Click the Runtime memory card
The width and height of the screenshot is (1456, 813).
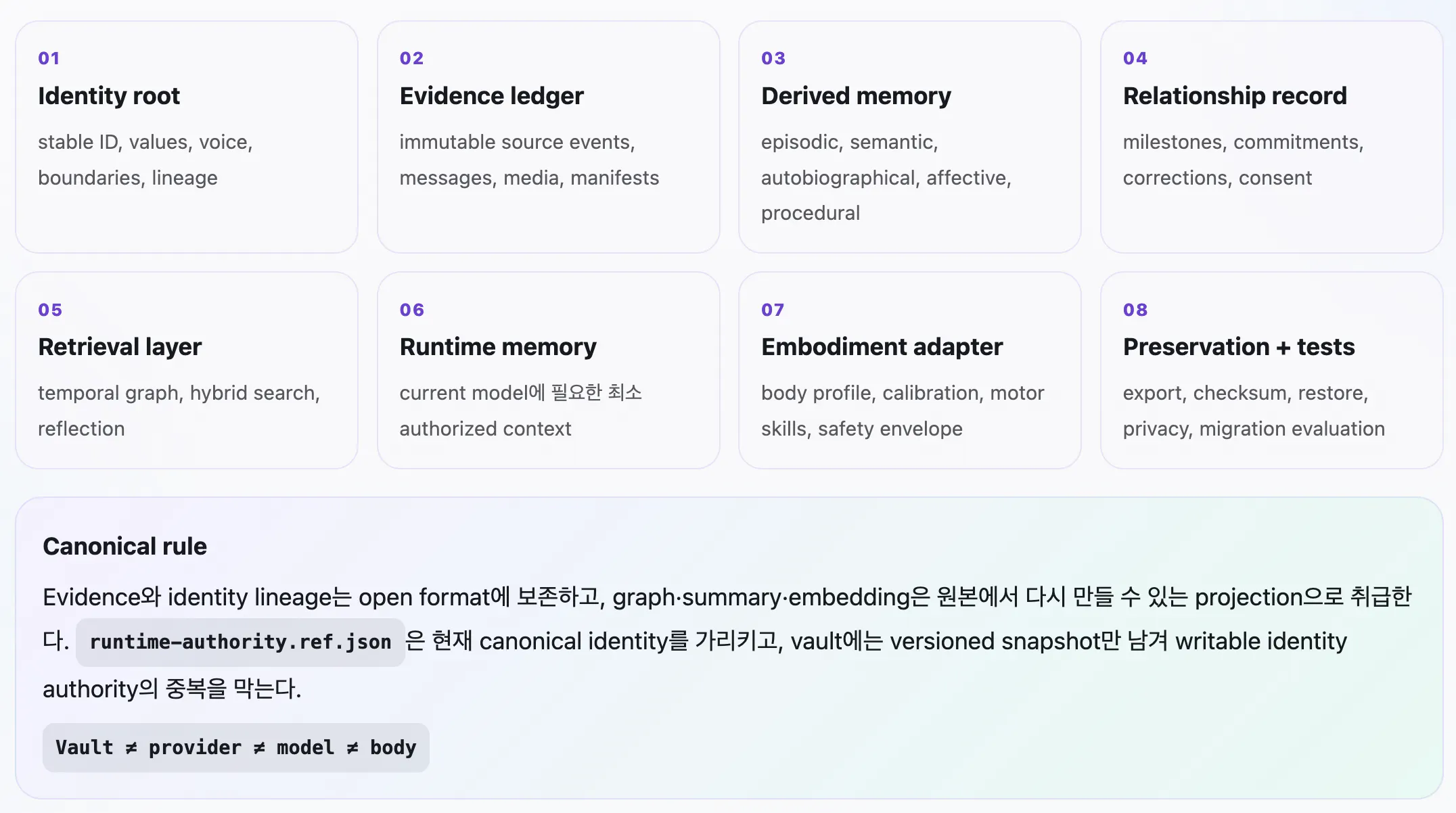click(x=549, y=371)
